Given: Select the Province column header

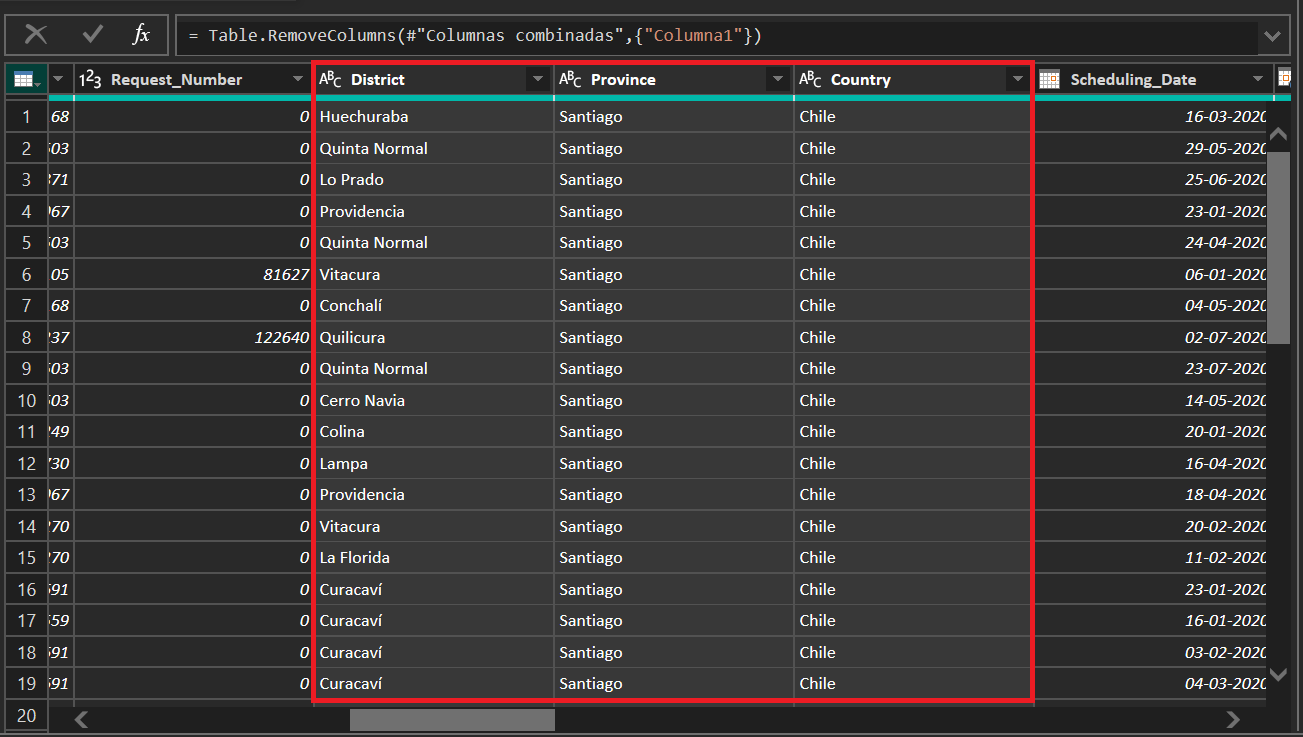Looking at the screenshot, I should 674,79.
